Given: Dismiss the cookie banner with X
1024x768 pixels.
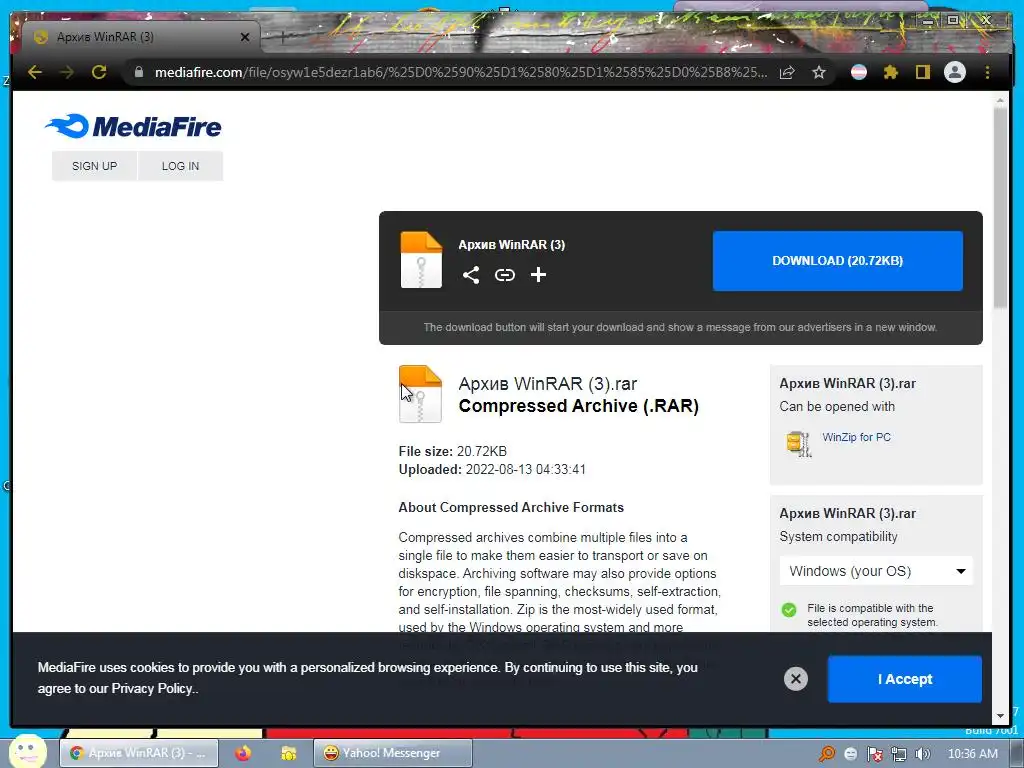Looking at the screenshot, I should tap(795, 679).
